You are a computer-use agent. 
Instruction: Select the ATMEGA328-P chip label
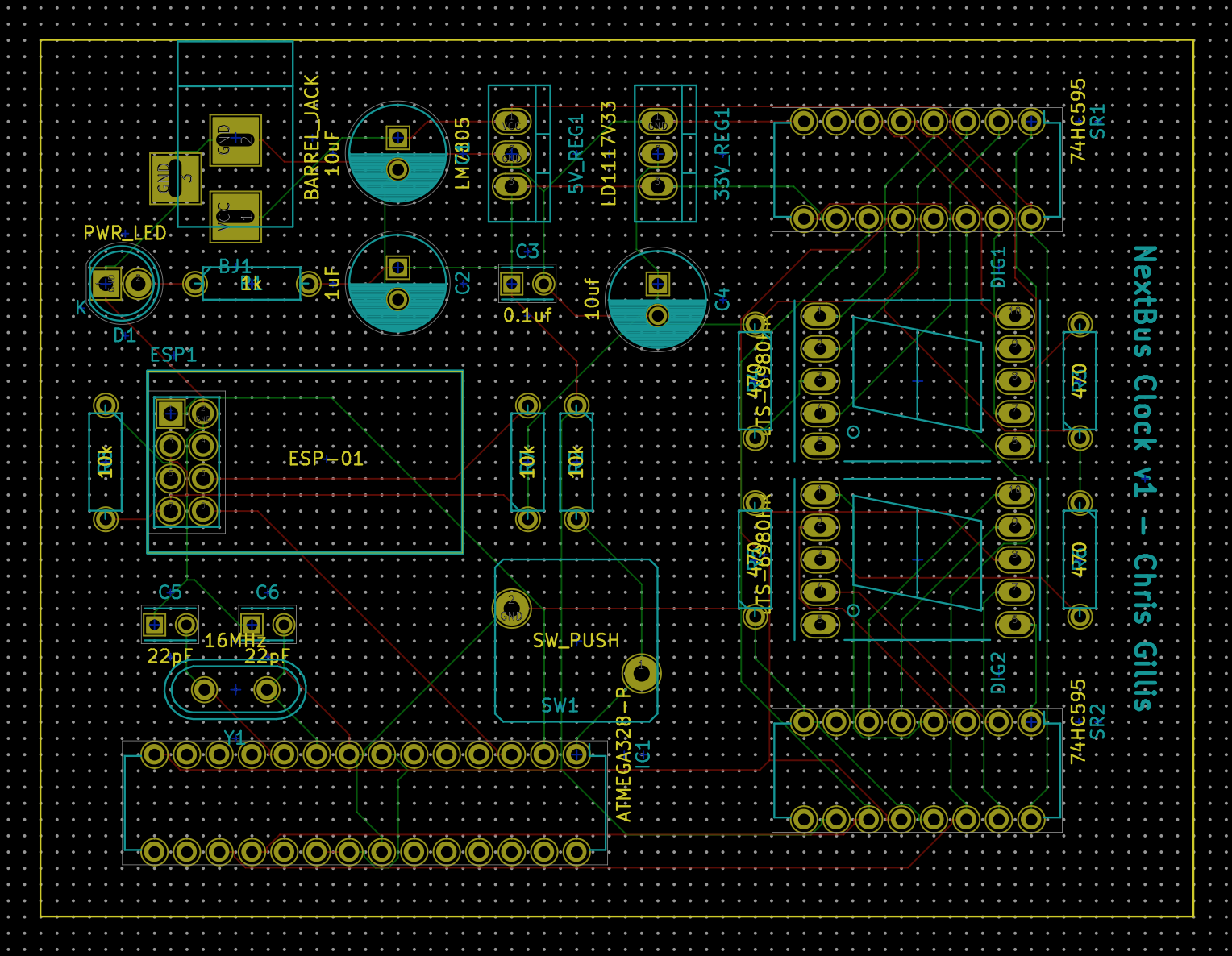coord(623,754)
